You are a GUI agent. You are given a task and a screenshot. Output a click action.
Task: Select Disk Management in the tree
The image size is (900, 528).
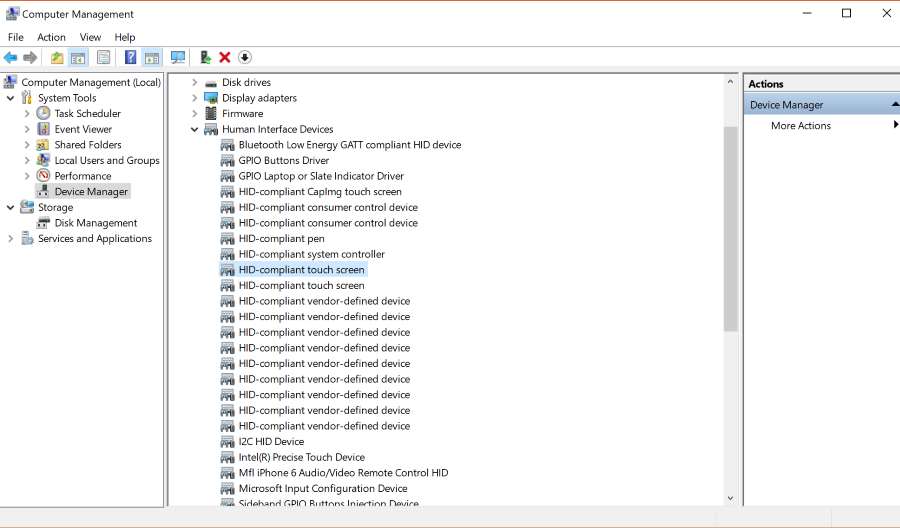click(96, 223)
